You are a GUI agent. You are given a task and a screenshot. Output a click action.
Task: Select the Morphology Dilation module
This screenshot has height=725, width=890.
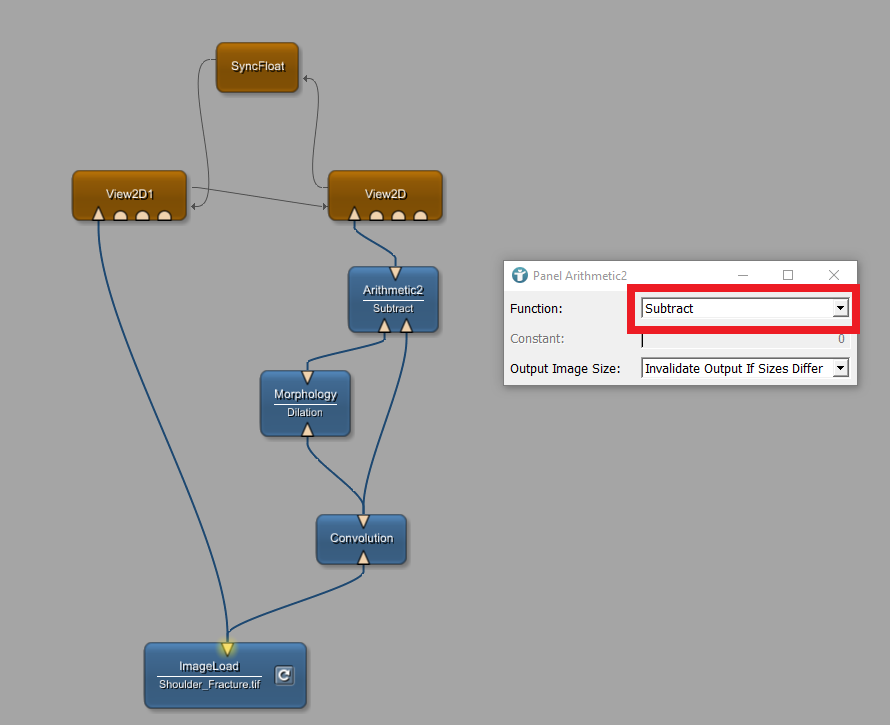pos(305,404)
